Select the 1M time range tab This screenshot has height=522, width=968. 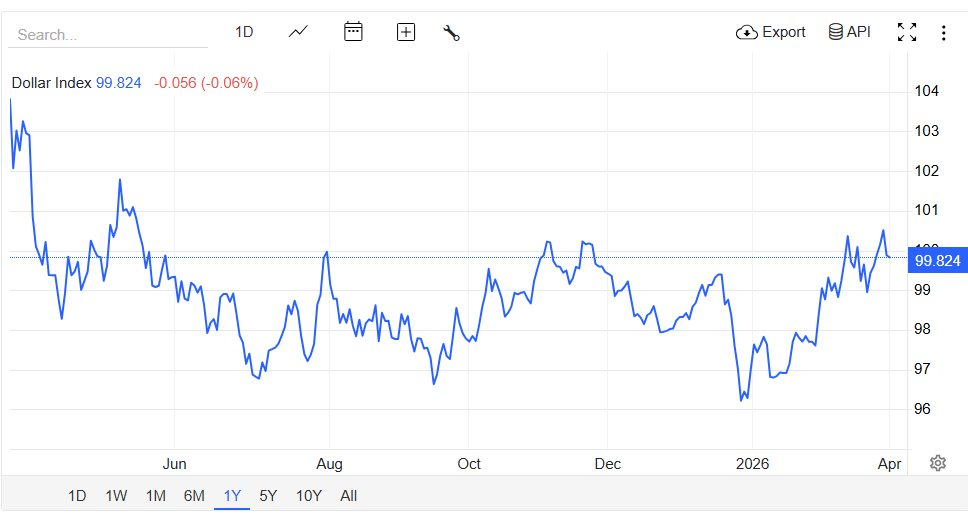[x=155, y=495]
